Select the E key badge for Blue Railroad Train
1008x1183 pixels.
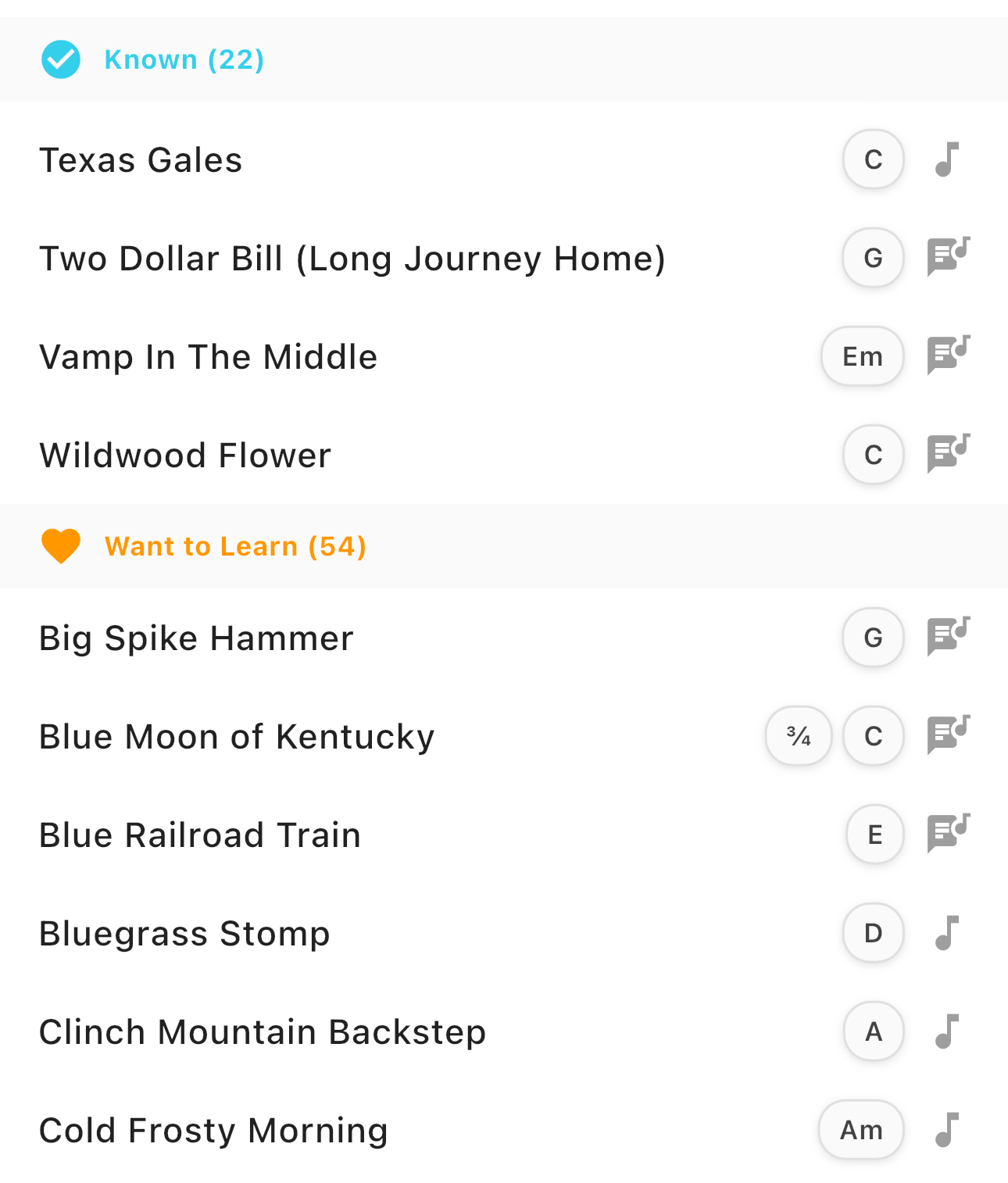pos(874,835)
